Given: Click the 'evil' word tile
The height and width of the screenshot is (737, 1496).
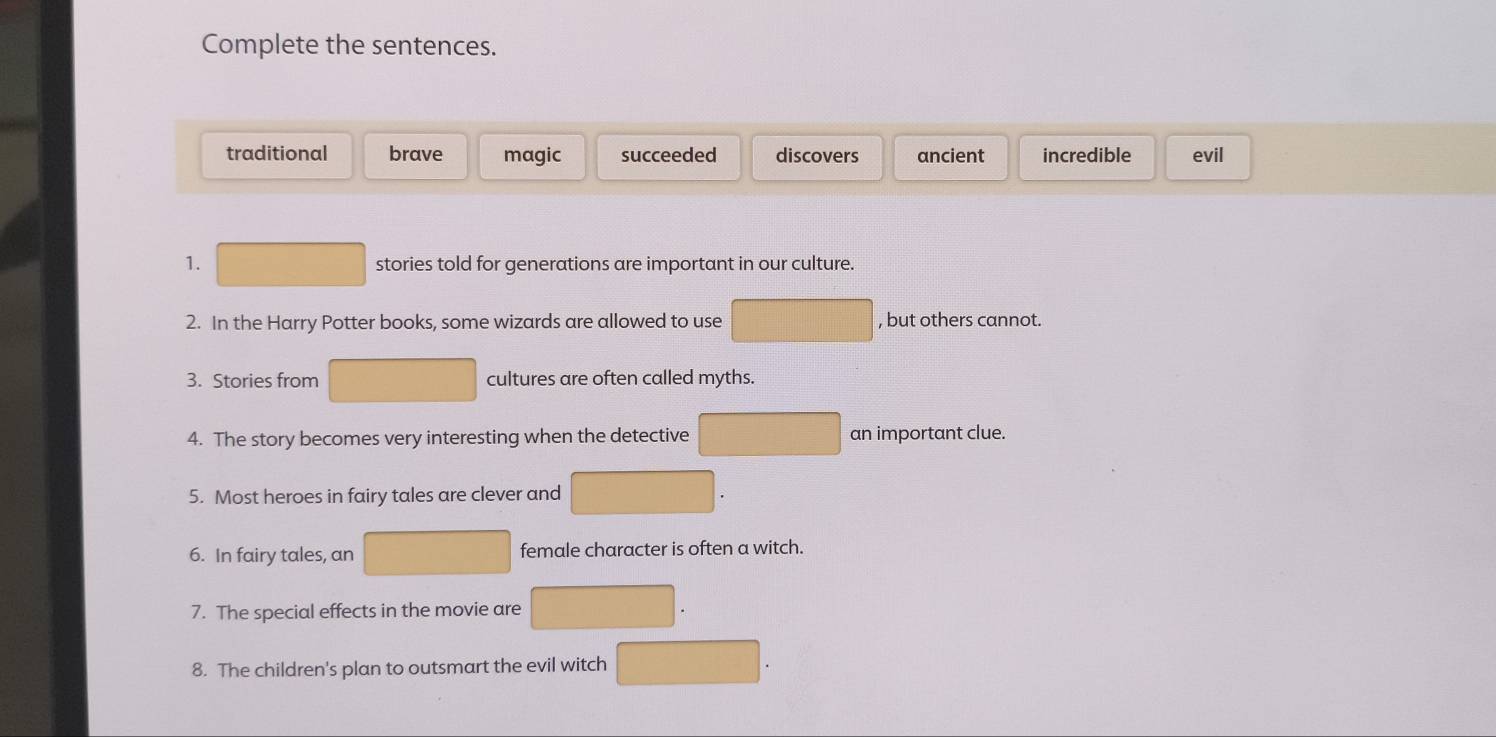Looking at the screenshot, I should coord(1207,157).
